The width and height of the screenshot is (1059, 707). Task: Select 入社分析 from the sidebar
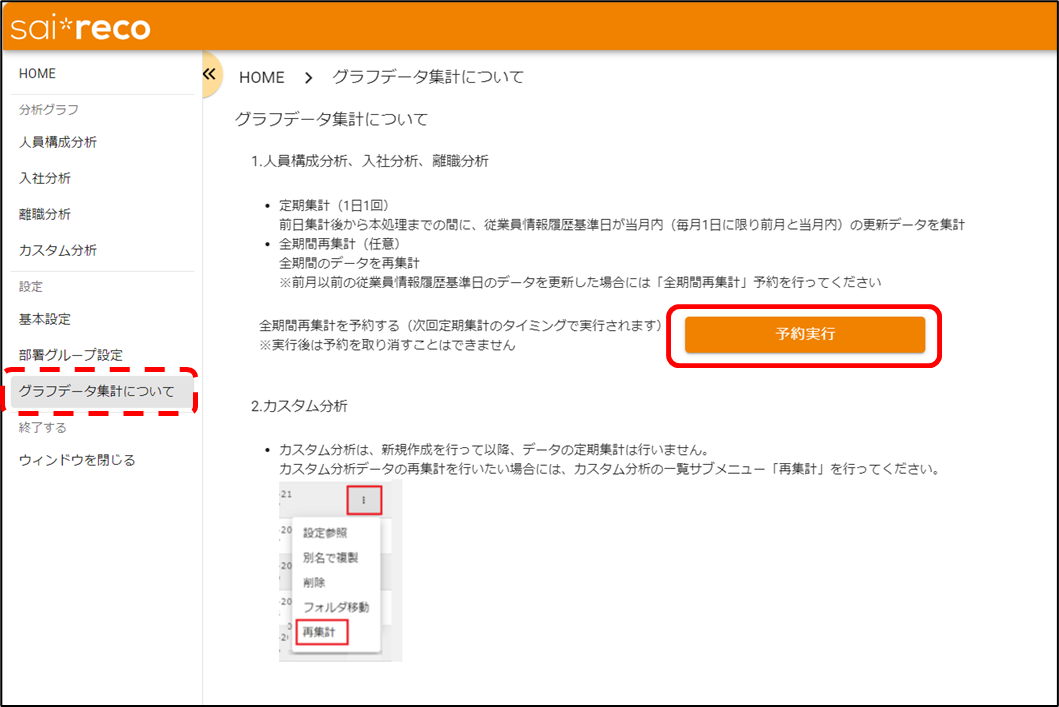(45, 179)
